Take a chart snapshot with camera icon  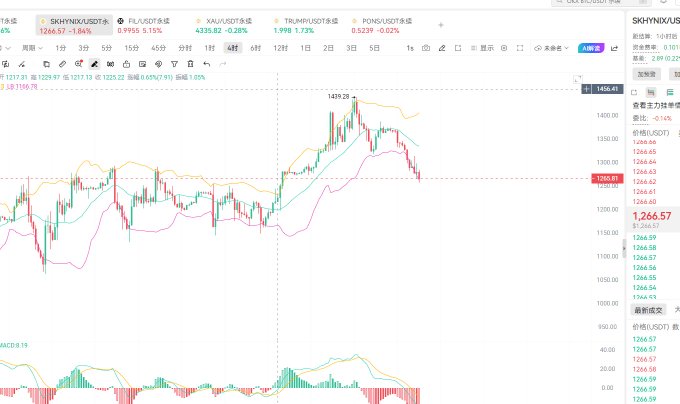[426, 48]
